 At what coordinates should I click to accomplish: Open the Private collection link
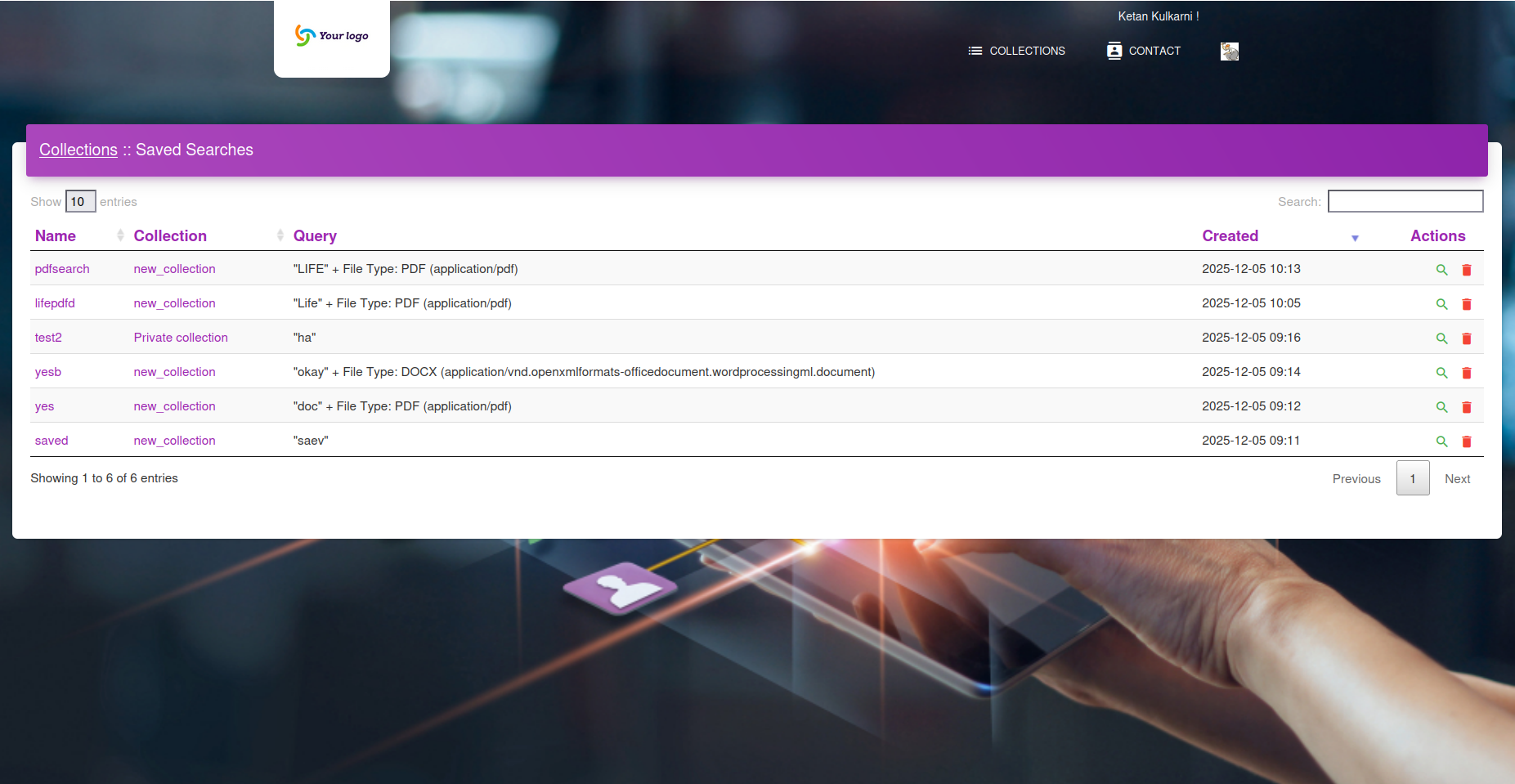coord(181,338)
